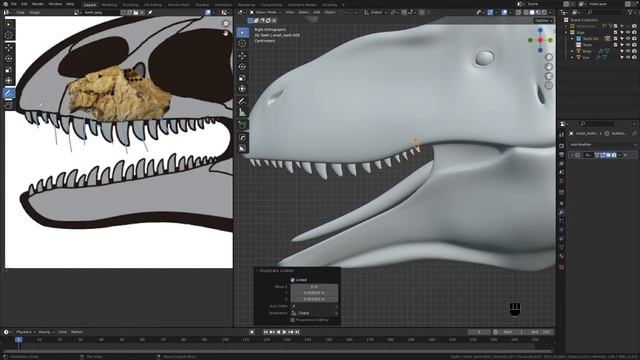640x360 pixels.
Task: Select the 3D viewport Annotate tool
Action: (x=242, y=101)
